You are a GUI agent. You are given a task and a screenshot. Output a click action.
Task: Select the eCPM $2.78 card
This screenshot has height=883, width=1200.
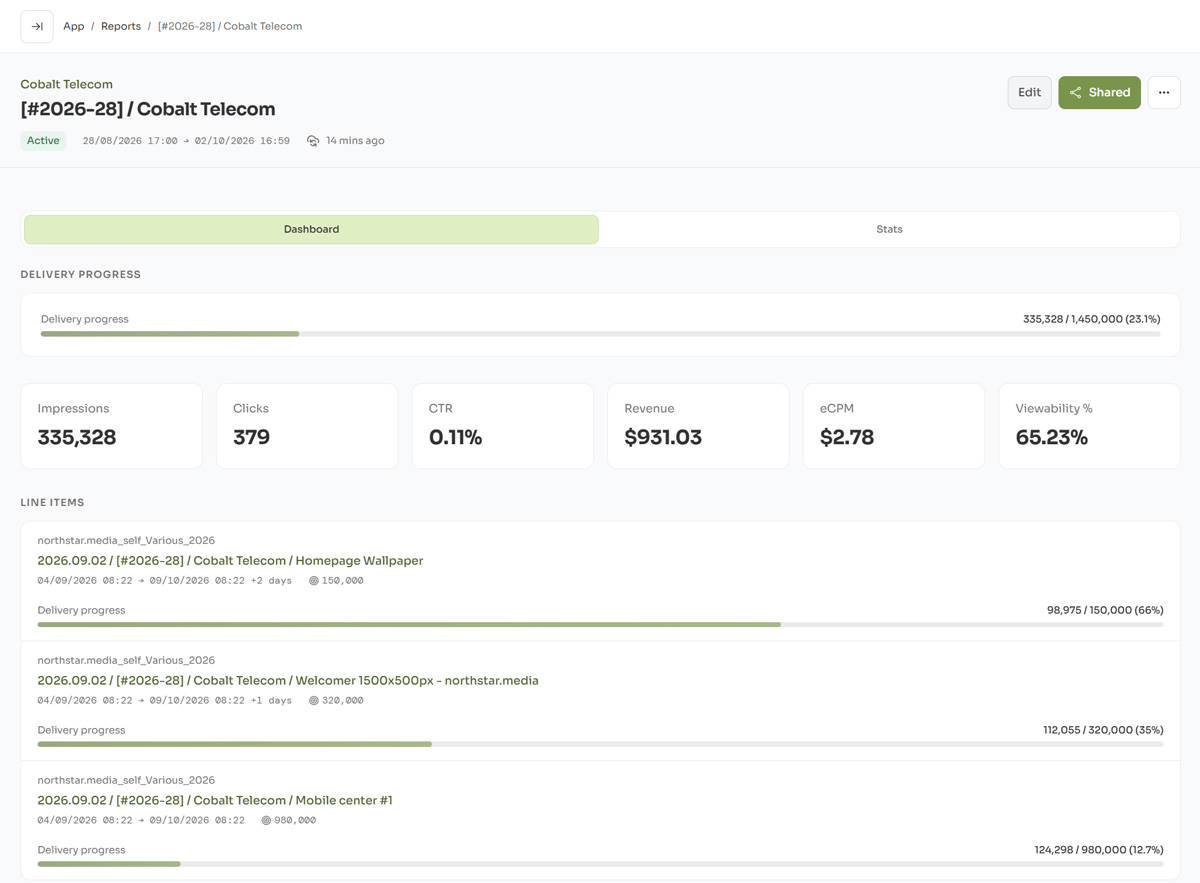point(893,426)
